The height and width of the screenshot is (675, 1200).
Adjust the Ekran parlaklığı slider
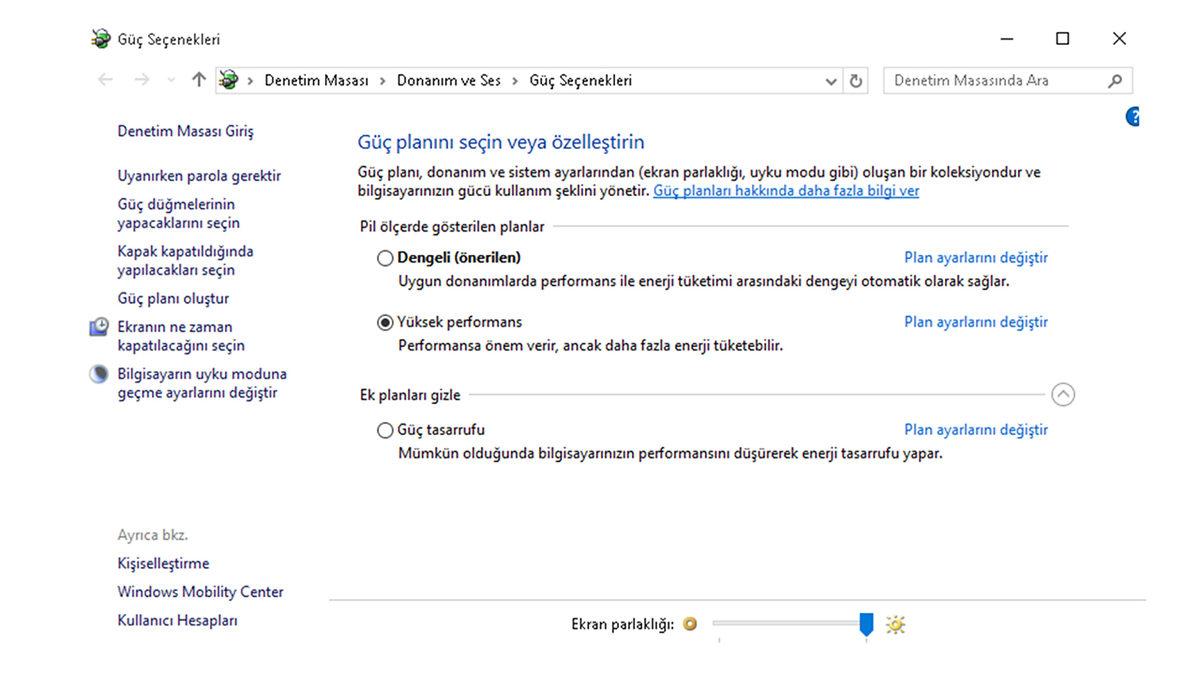866,623
